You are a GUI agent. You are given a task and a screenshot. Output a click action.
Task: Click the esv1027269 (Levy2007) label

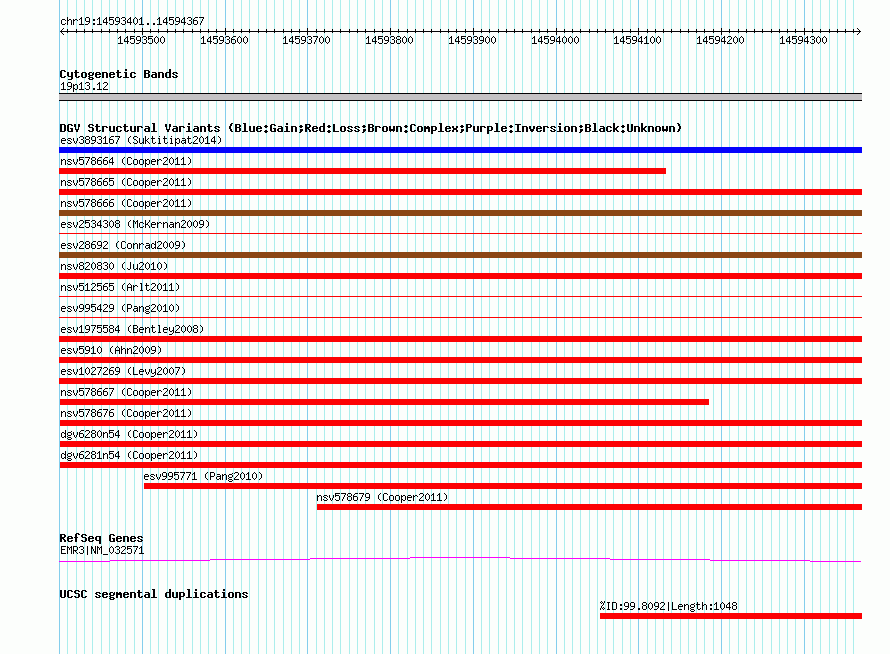[x=123, y=371]
